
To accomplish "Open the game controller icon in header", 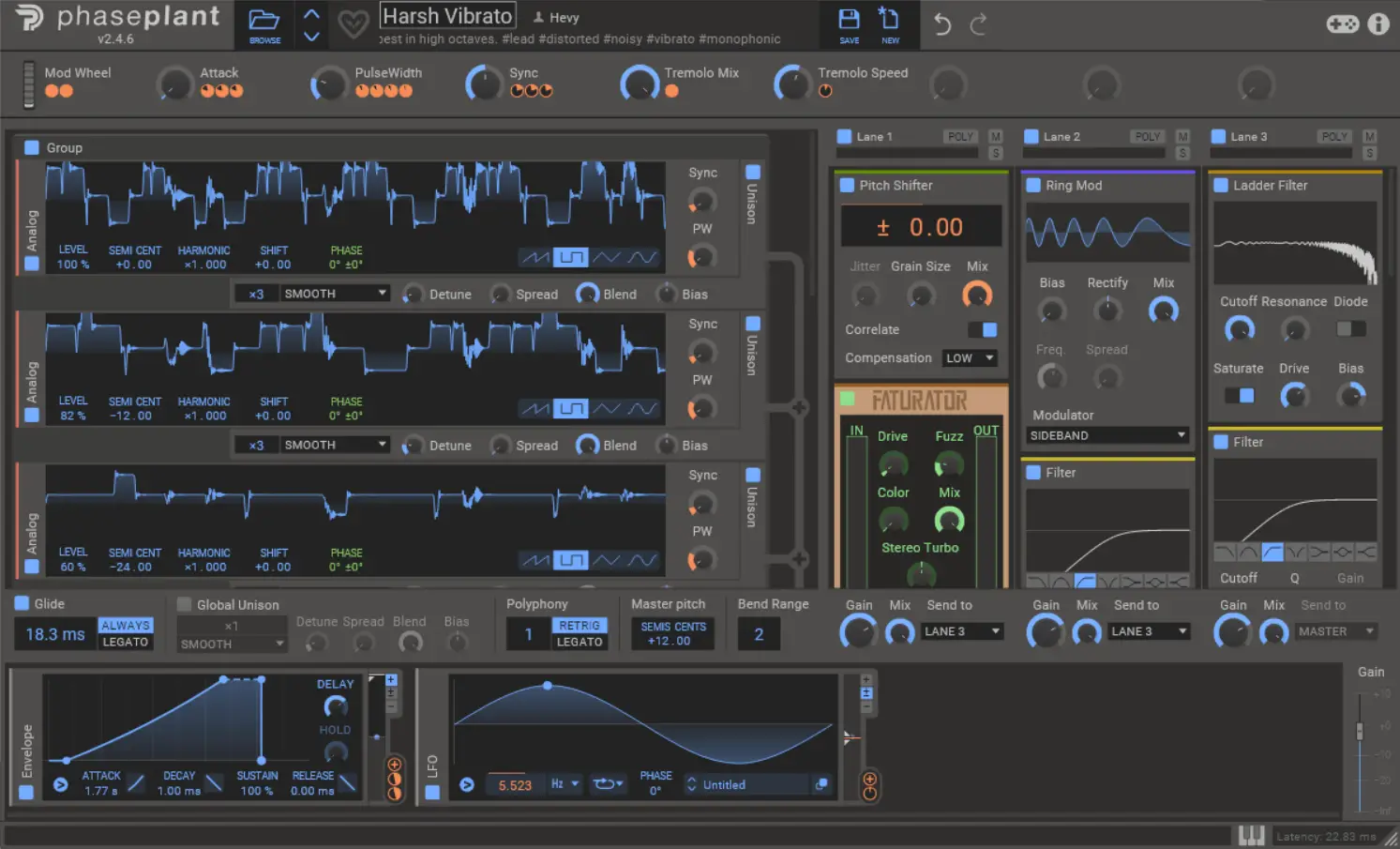I will coord(1342,24).
